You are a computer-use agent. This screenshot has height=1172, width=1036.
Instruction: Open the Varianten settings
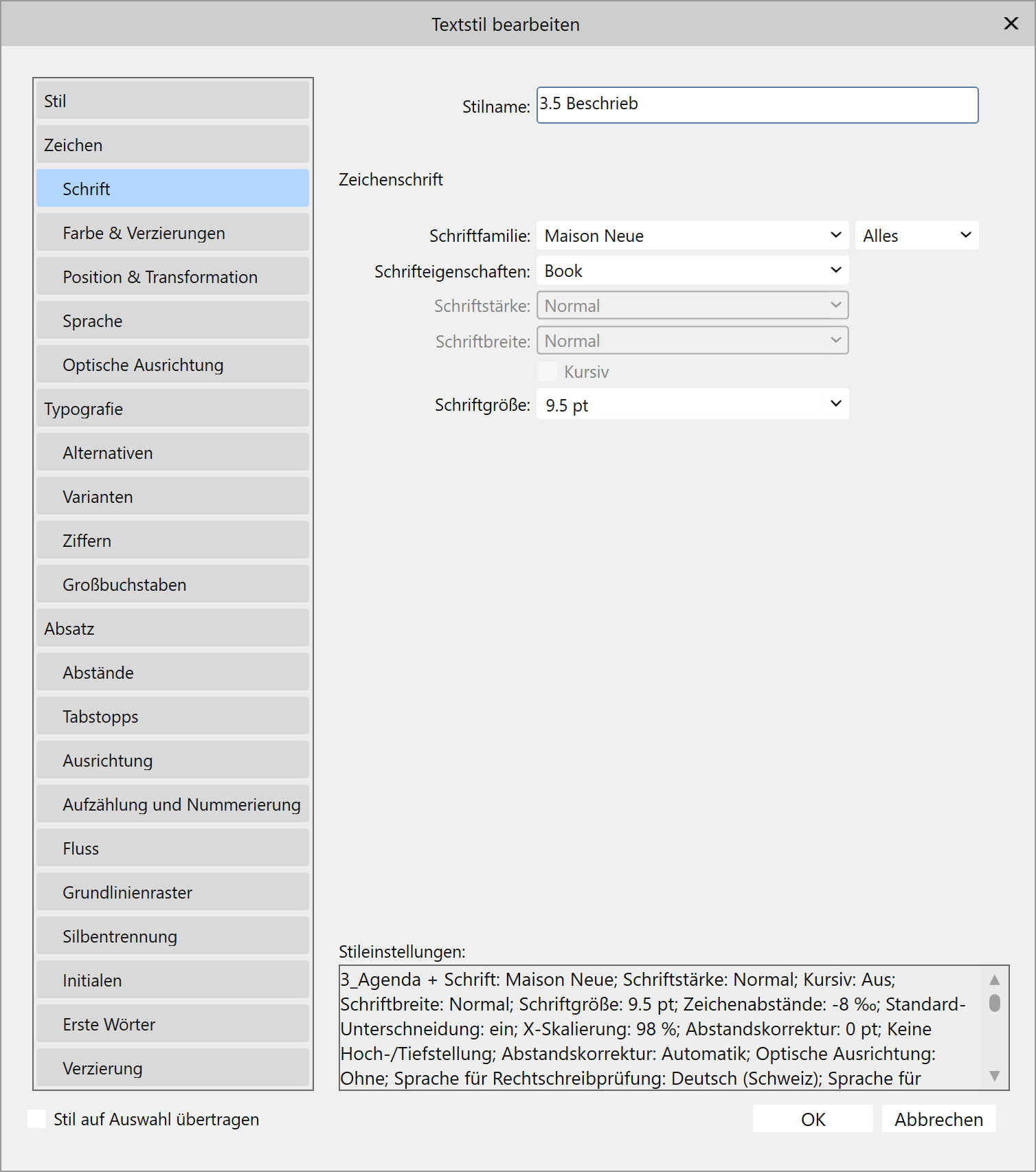tap(172, 496)
